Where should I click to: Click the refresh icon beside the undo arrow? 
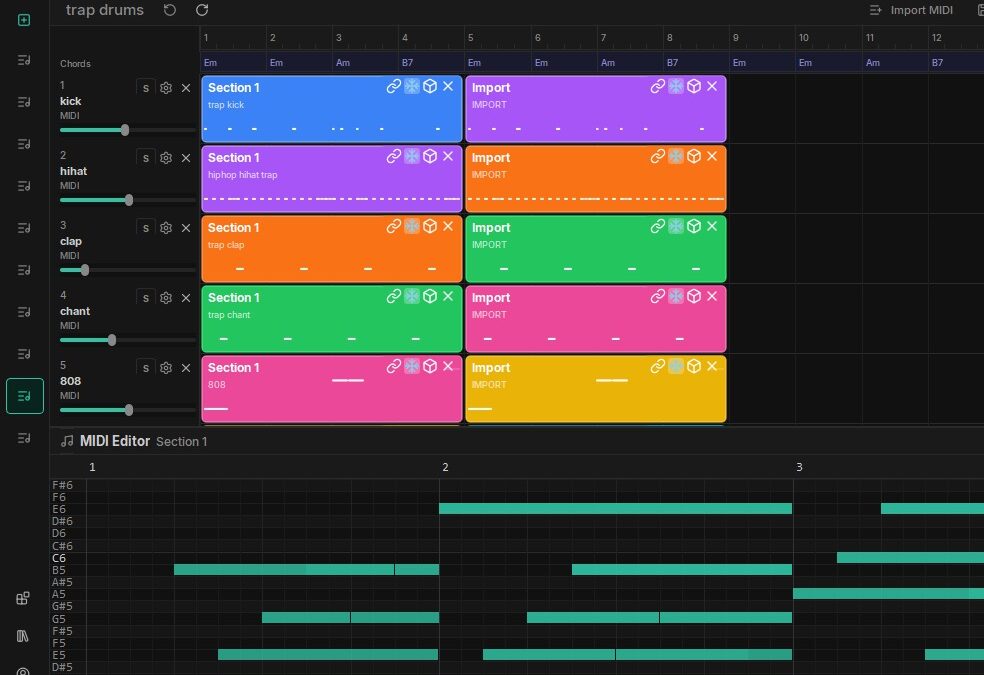201,10
